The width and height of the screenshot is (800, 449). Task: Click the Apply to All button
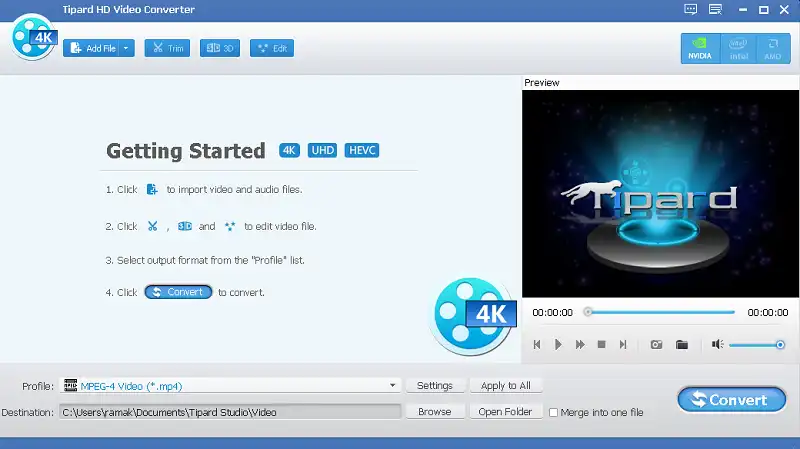point(505,386)
